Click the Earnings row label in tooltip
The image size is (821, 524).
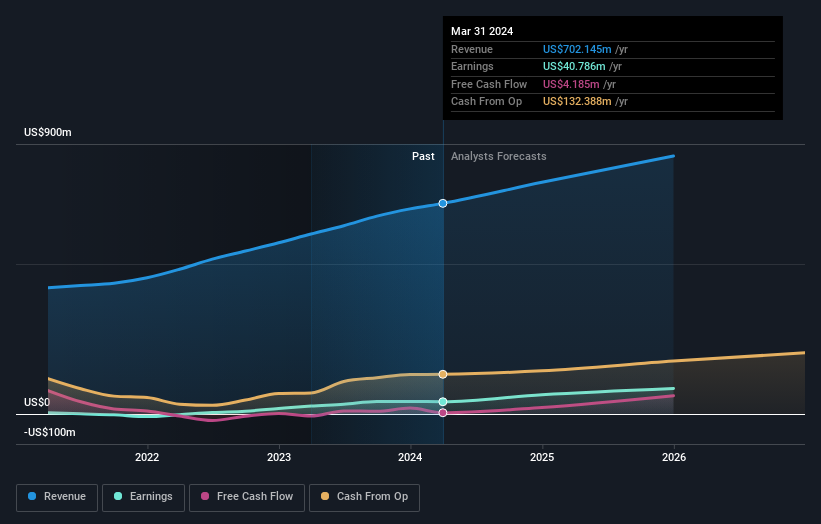[x=472, y=66]
